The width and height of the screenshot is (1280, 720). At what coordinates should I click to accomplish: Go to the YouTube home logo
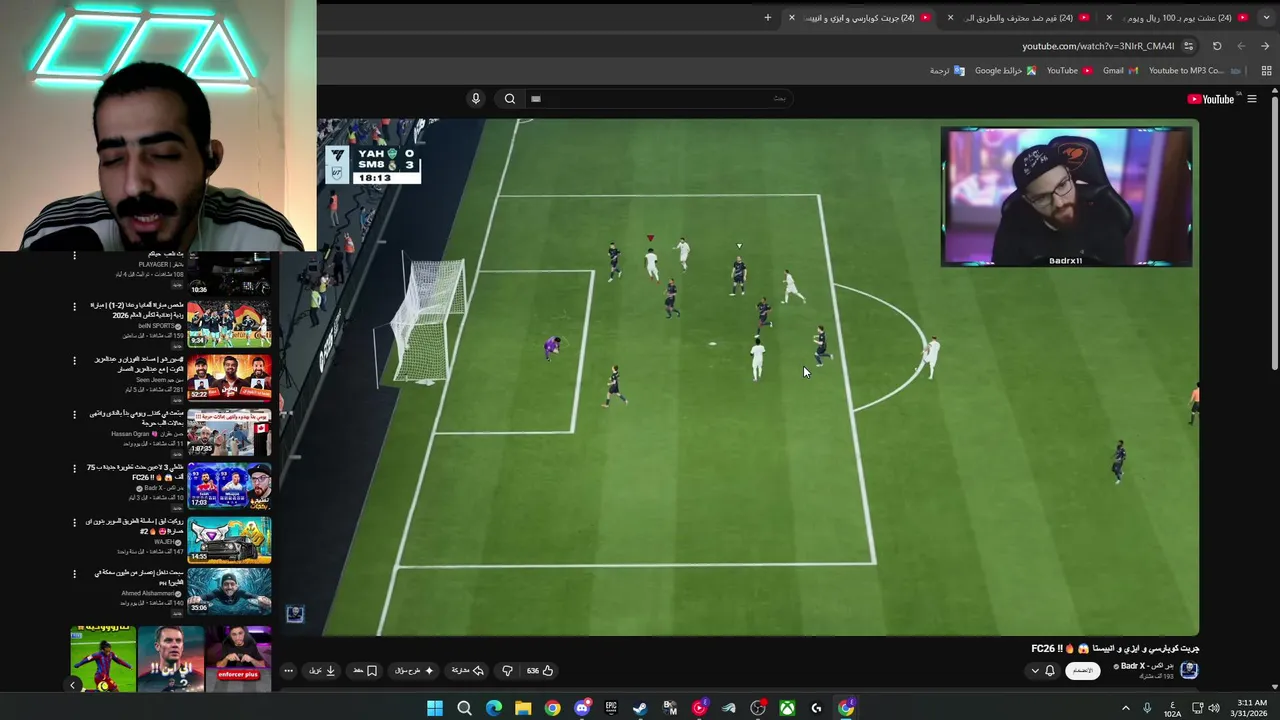click(x=1211, y=99)
